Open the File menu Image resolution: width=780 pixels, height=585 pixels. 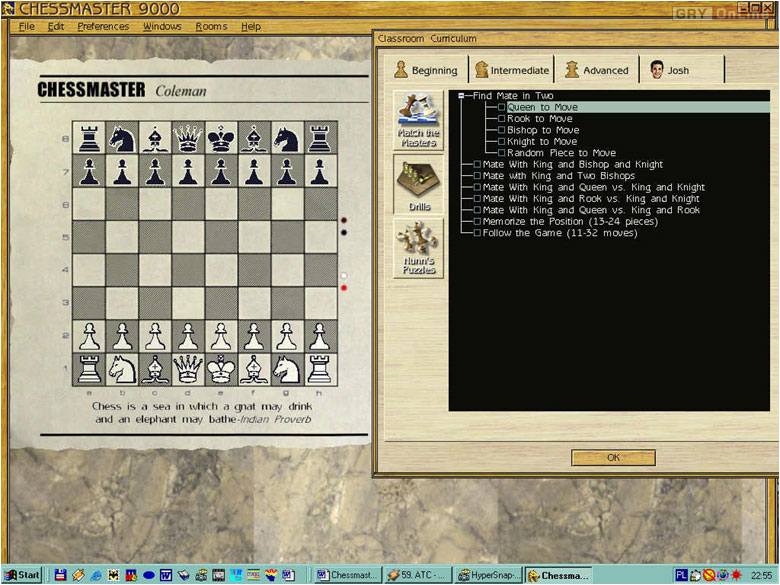pyautogui.click(x=26, y=26)
